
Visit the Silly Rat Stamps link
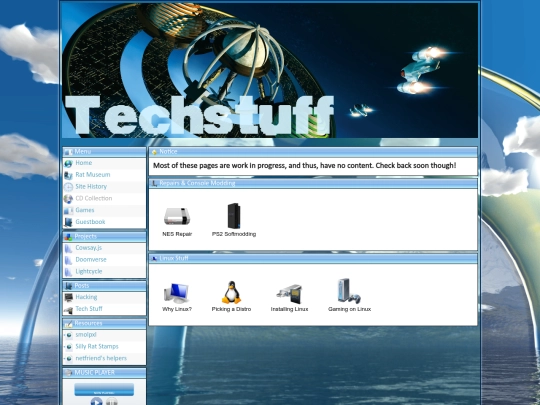tap(97, 346)
